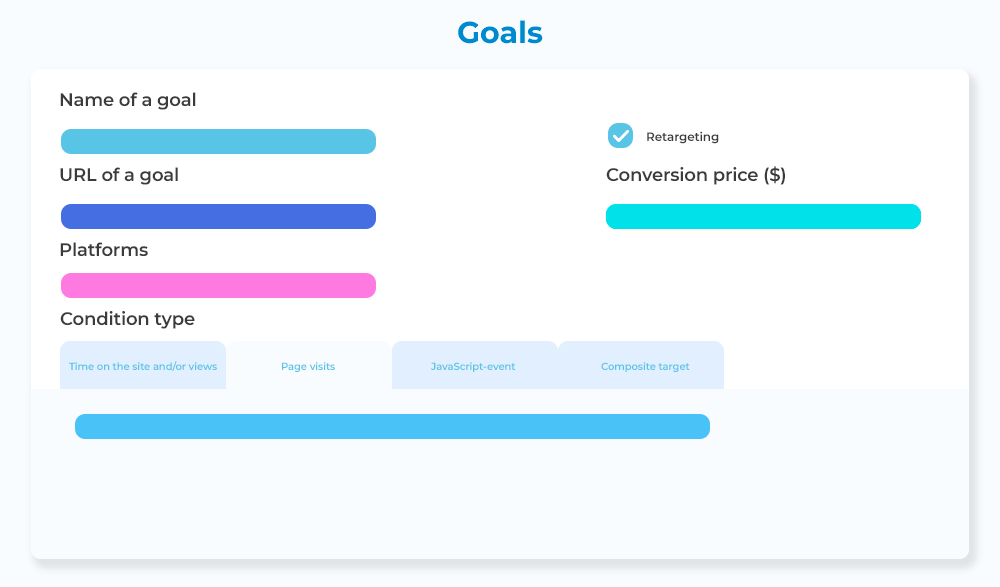Click the 'Condition type' label
Screen dimensions: 1000x587
coord(127,319)
